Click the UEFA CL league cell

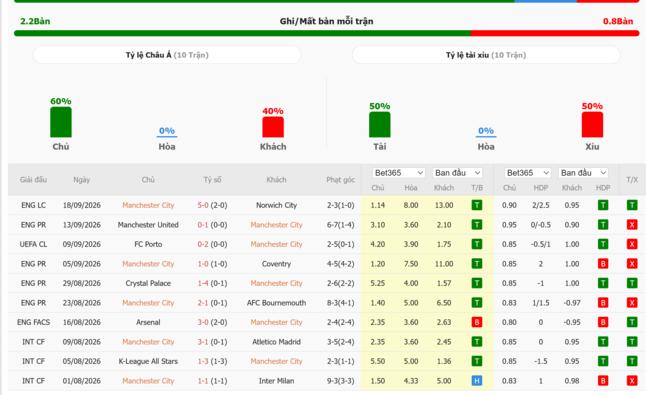tap(33, 244)
